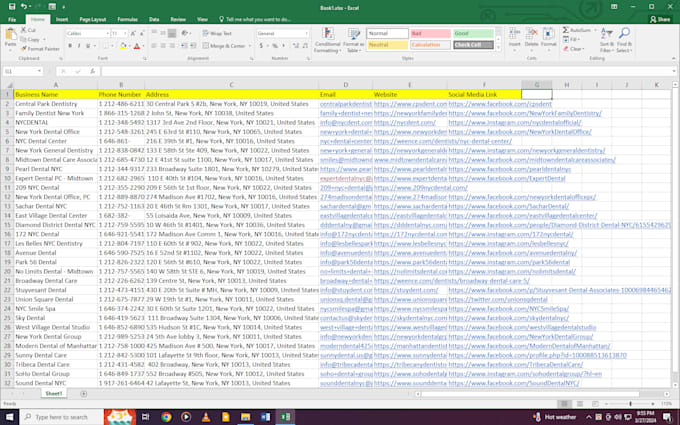This screenshot has width=680, height=425.
Task: Switch to the Formulas tab
Action: (x=128, y=20)
